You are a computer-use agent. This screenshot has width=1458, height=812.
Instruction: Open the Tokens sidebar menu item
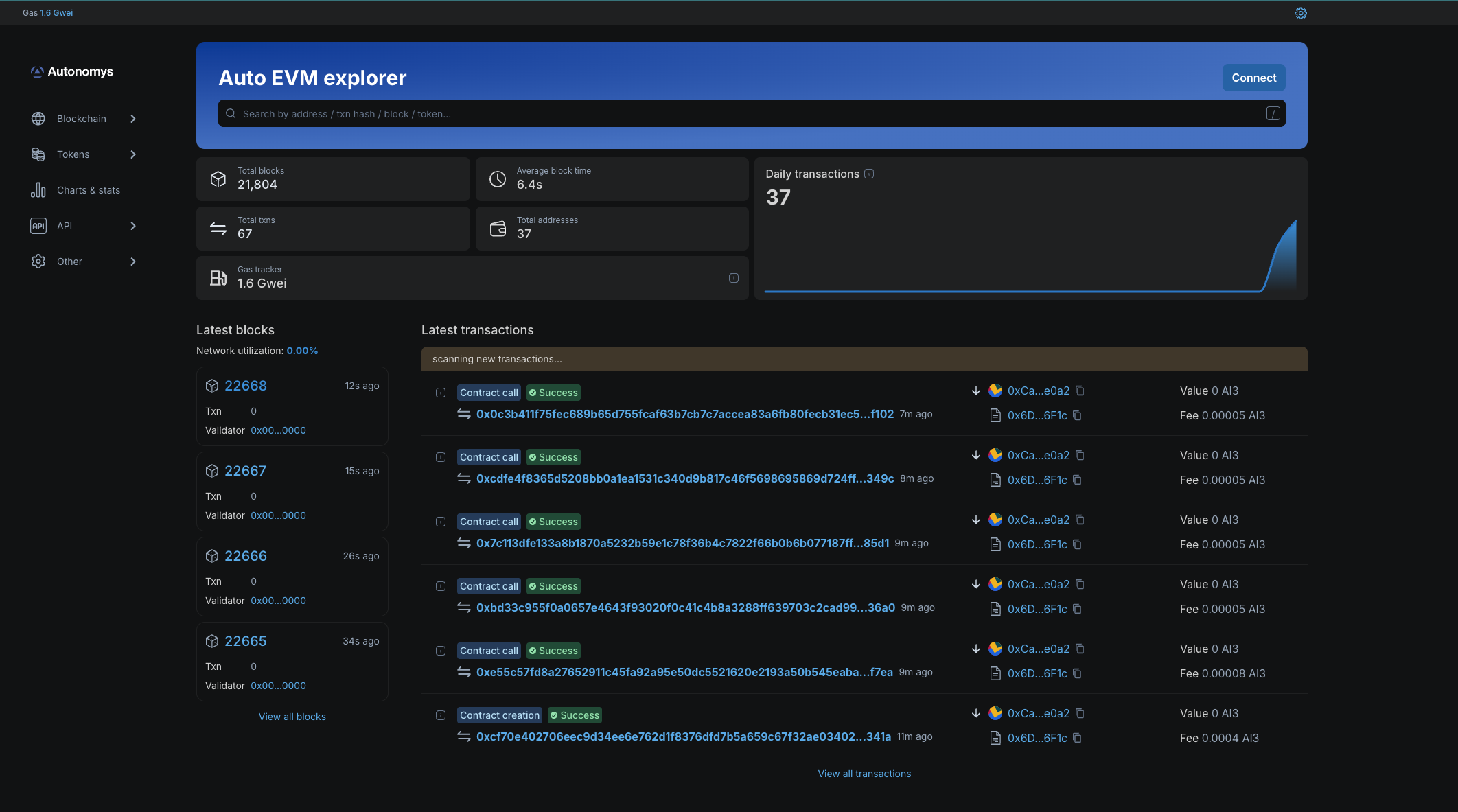73,154
